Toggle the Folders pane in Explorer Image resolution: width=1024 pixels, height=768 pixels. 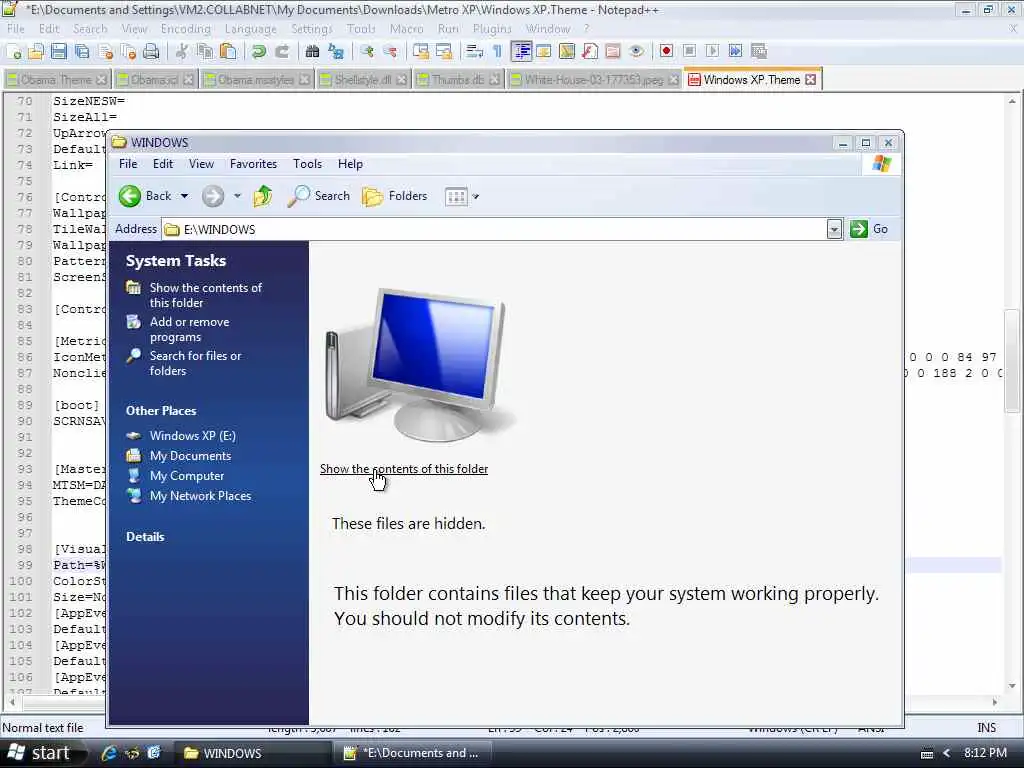coord(394,196)
